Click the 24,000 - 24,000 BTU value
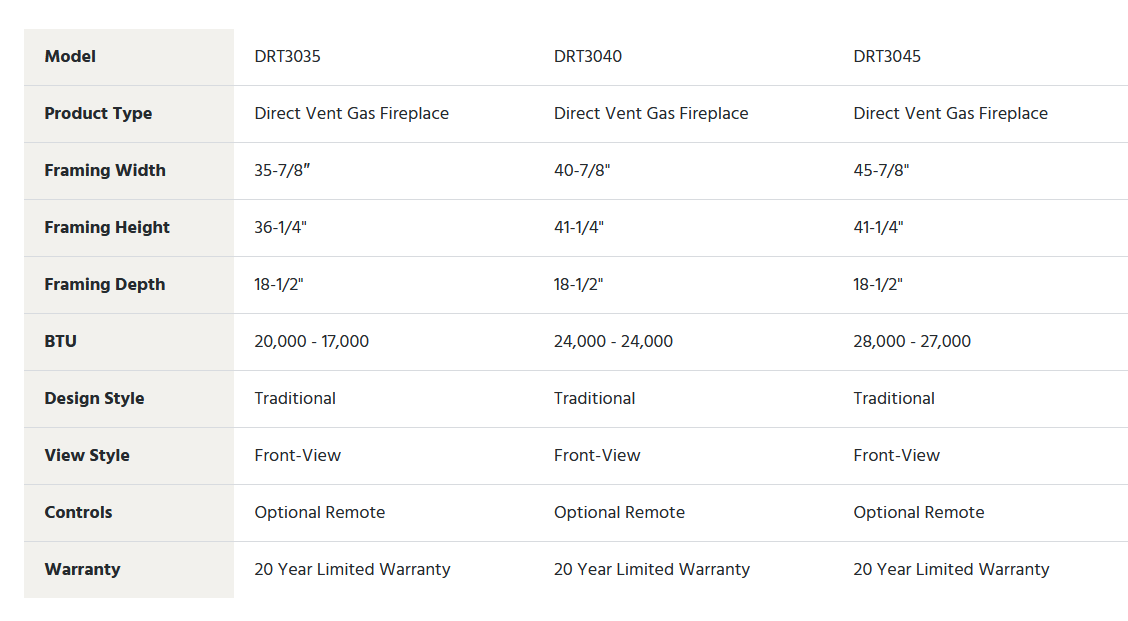This screenshot has width=1128, height=621. pyautogui.click(x=613, y=341)
